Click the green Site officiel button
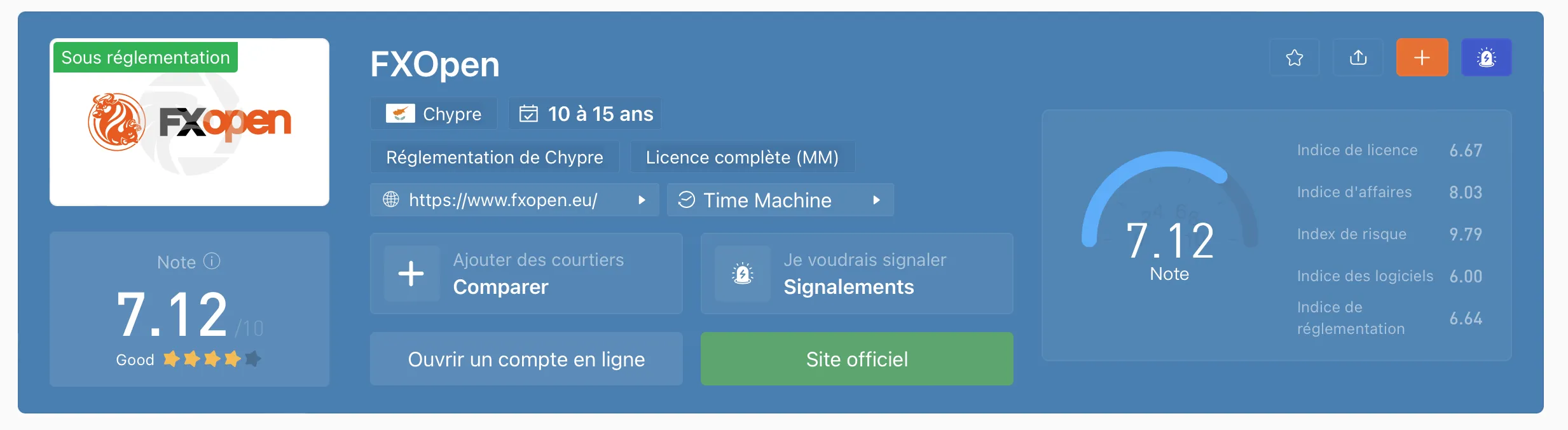Viewport: 1568px width, 430px height. [856, 359]
